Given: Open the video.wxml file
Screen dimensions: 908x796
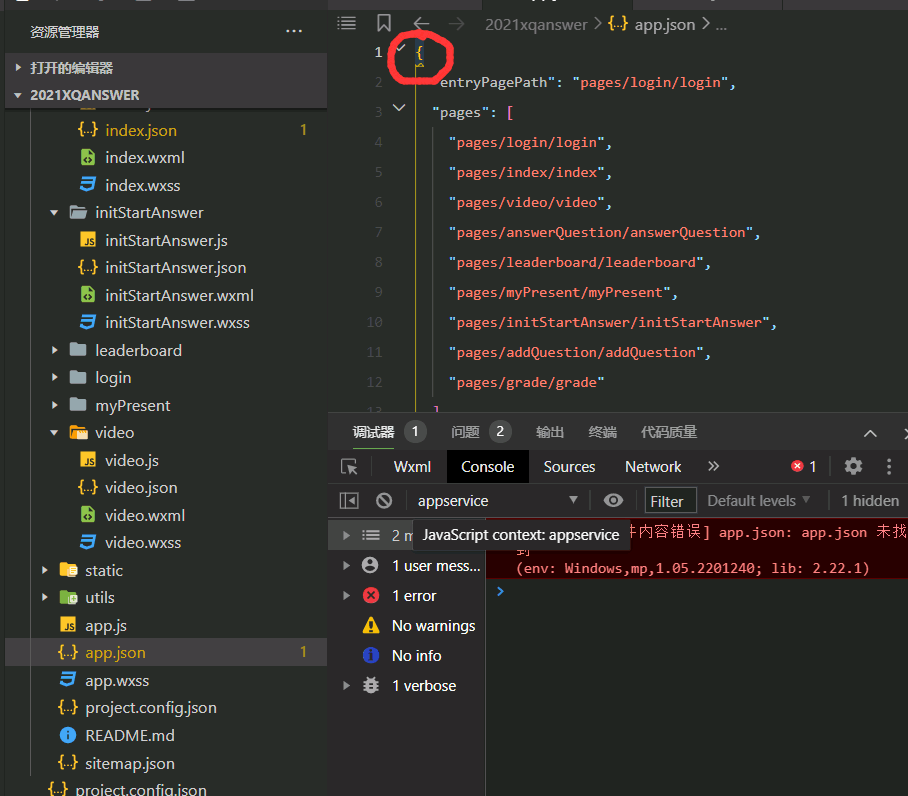Looking at the screenshot, I should [145, 515].
